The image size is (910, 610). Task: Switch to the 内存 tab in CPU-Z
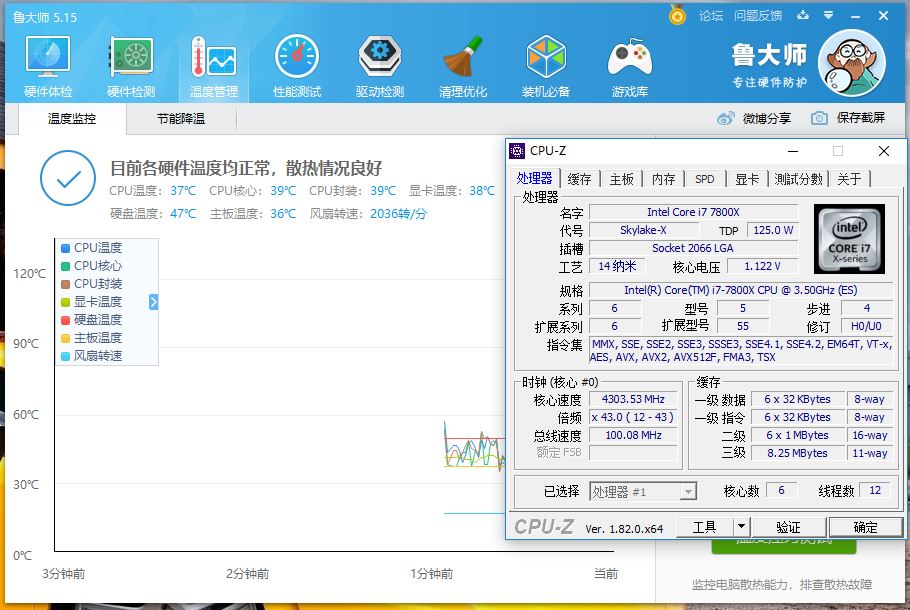pyautogui.click(x=663, y=179)
